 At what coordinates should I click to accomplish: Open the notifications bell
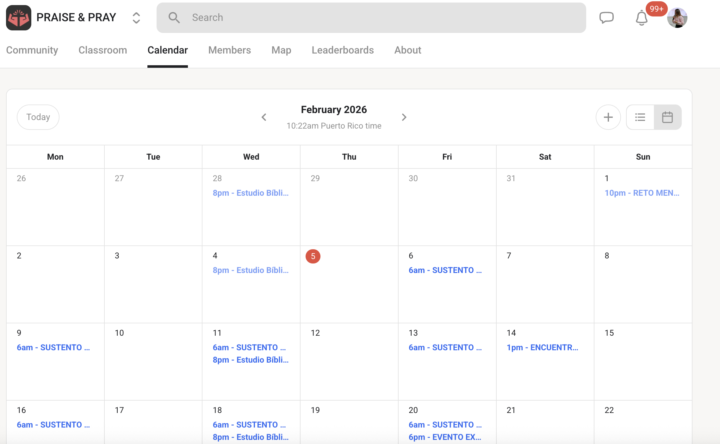click(x=641, y=18)
